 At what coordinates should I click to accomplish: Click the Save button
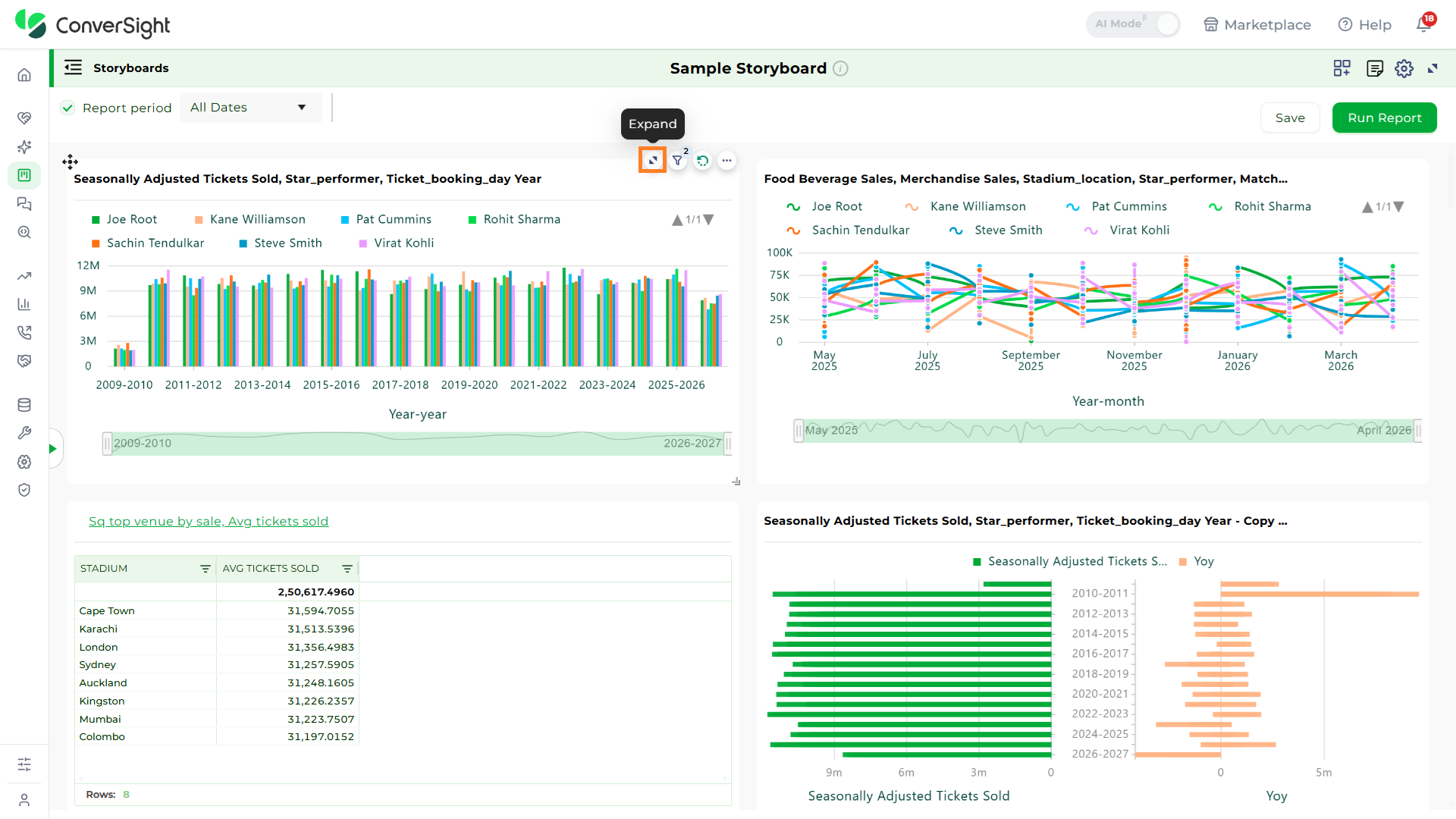[1290, 118]
